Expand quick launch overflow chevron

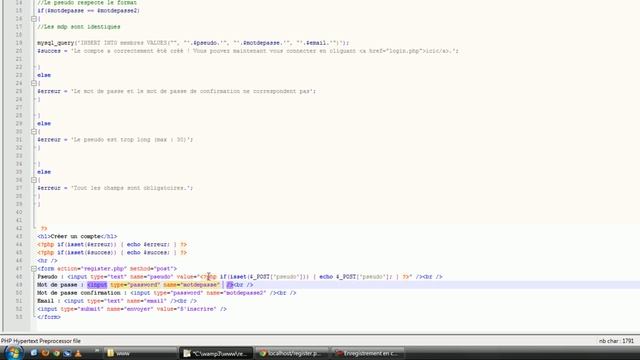tap(97, 350)
